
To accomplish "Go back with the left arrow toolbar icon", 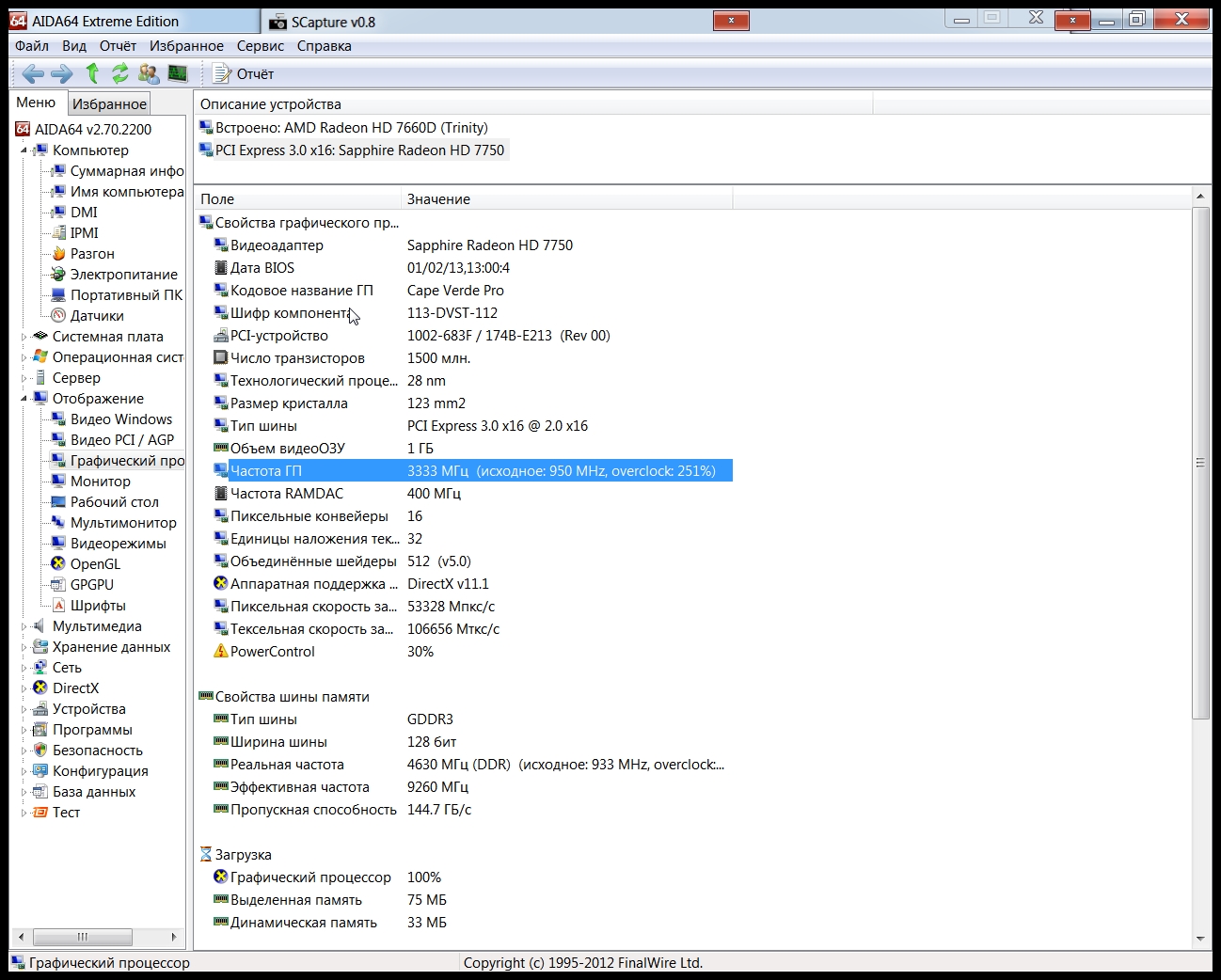I will [x=33, y=73].
